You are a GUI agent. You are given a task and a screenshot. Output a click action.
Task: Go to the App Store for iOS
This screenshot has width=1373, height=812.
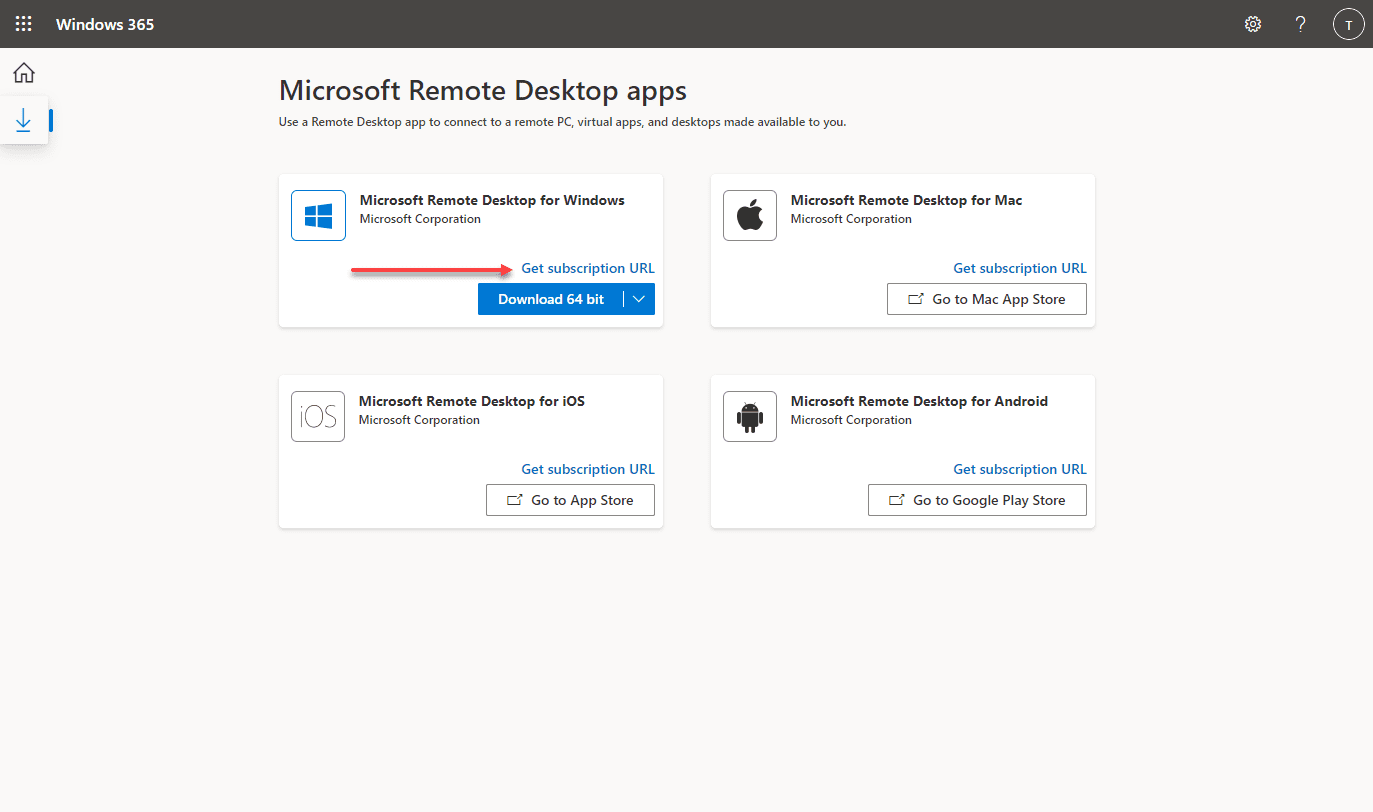pos(570,499)
